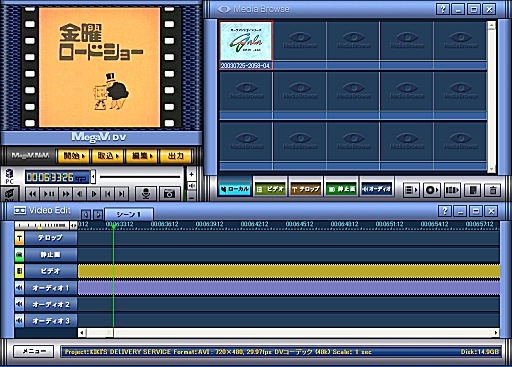Viewport: 512px width, 367px height.
Task: Expand the 開始 menu arrow button
Action: click(x=74, y=156)
